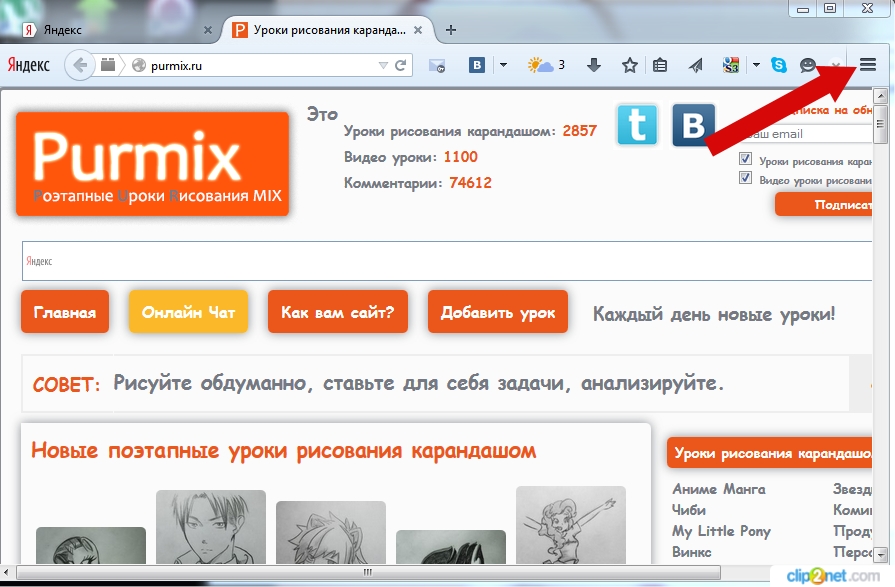Bookmark this page with the star
This screenshot has width=895, height=587.
click(630, 65)
